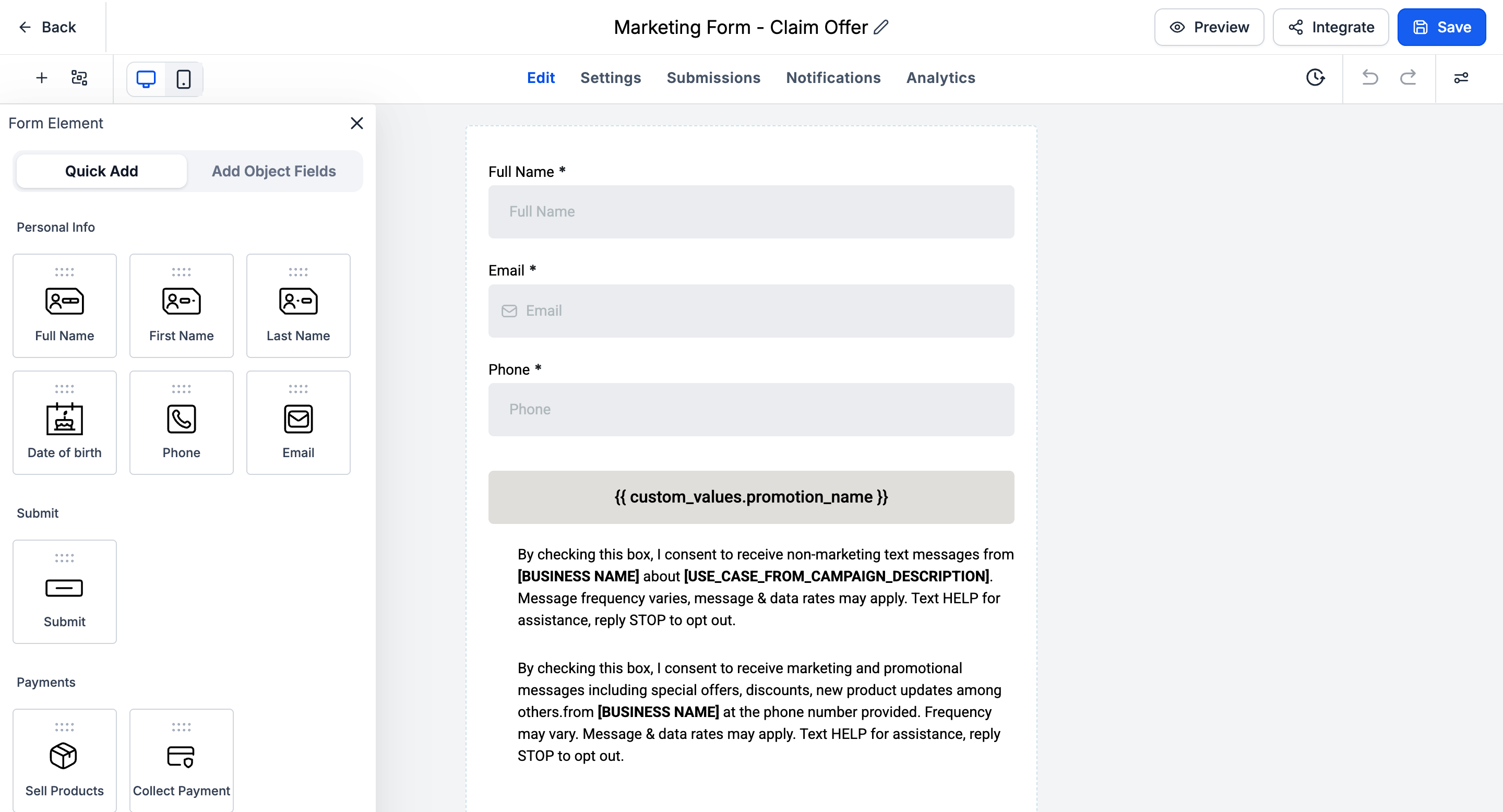Click the Integrate button
Screen dimensions: 1503x812
tap(1331, 27)
